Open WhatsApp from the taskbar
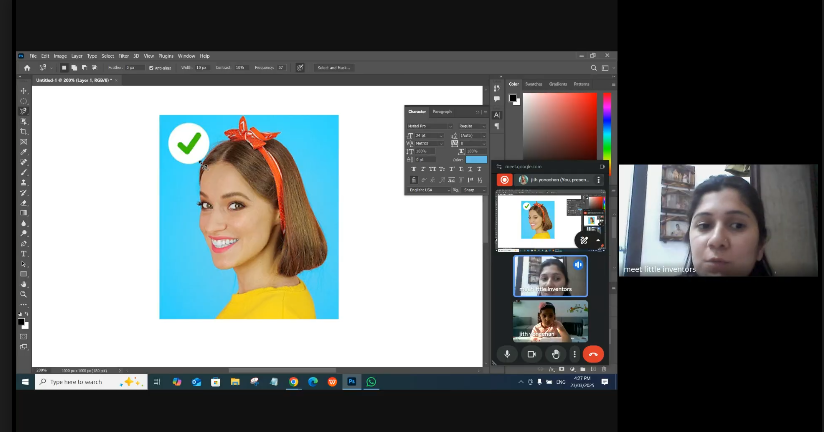This screenshot has height=432, width=824. pyautogui.click(x=371, y=381)
